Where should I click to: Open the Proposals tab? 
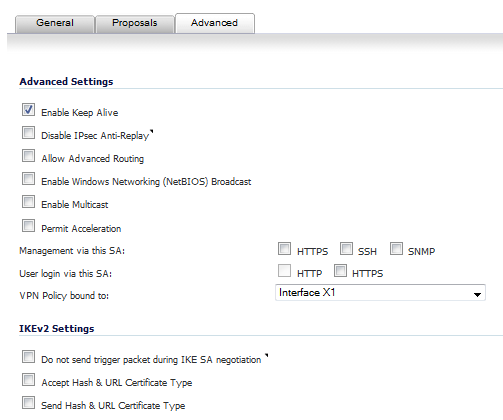(135, 23)
